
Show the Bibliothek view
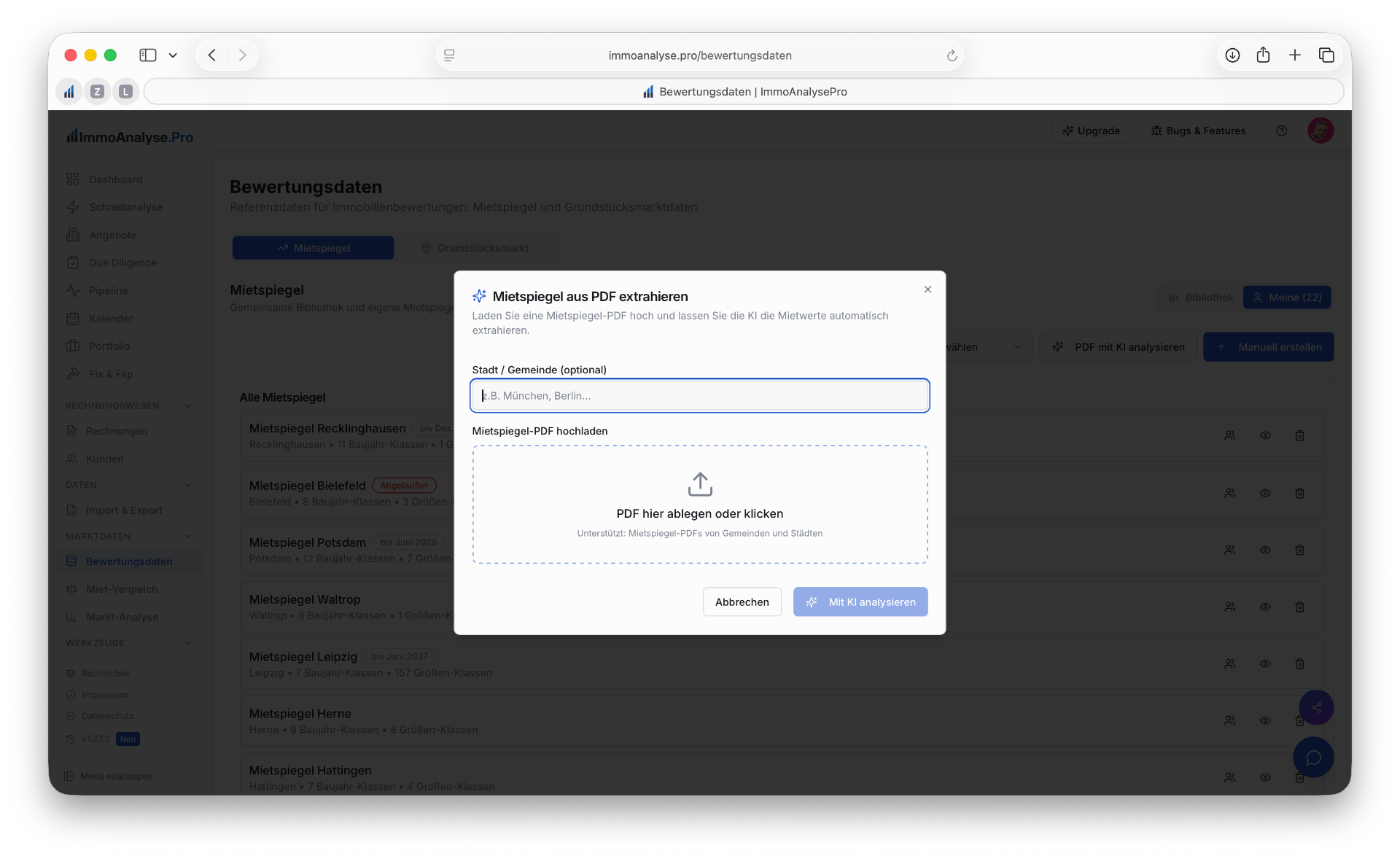point(1200,298)
